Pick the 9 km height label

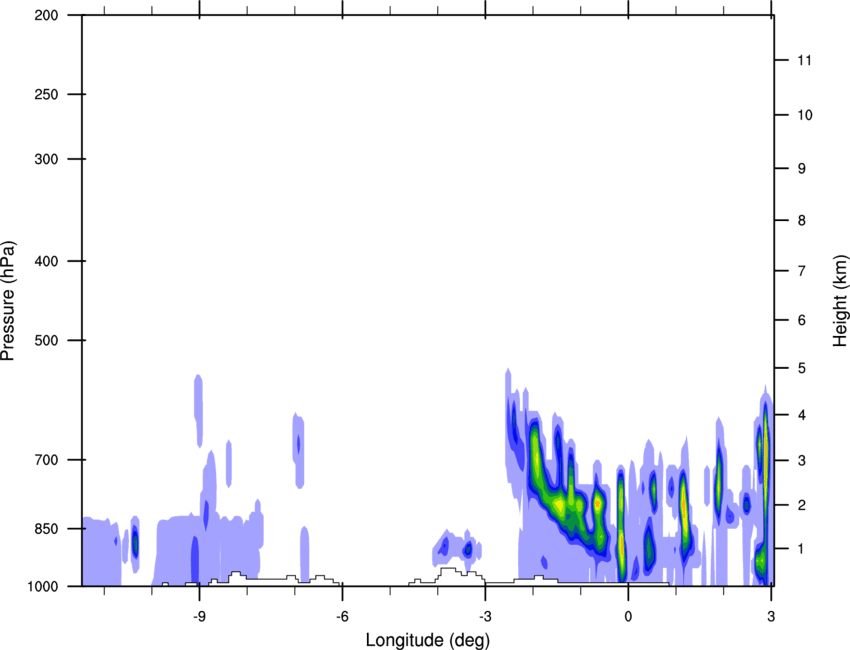[802, 169]
